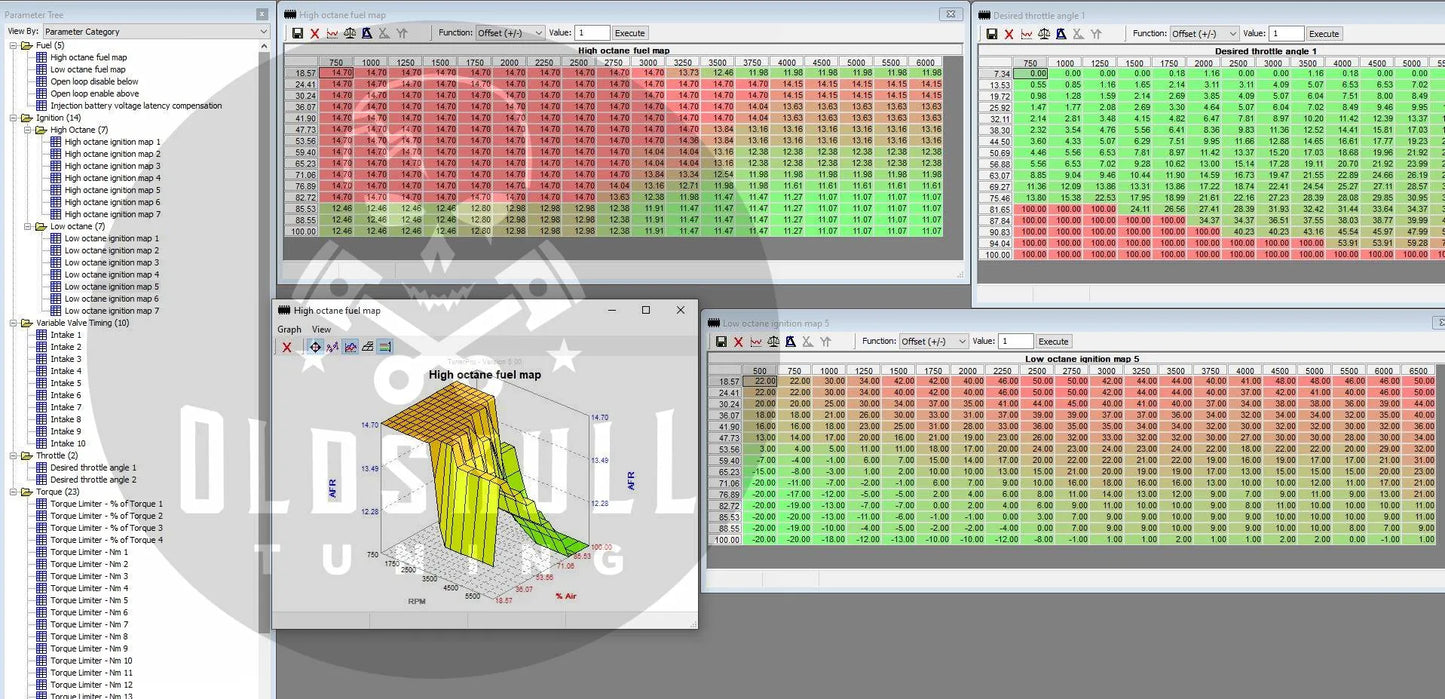Screen dimensions: 1445x699
Task: Open graph view from Low octane ignition map toolbar
Action: tap(756, 342)
